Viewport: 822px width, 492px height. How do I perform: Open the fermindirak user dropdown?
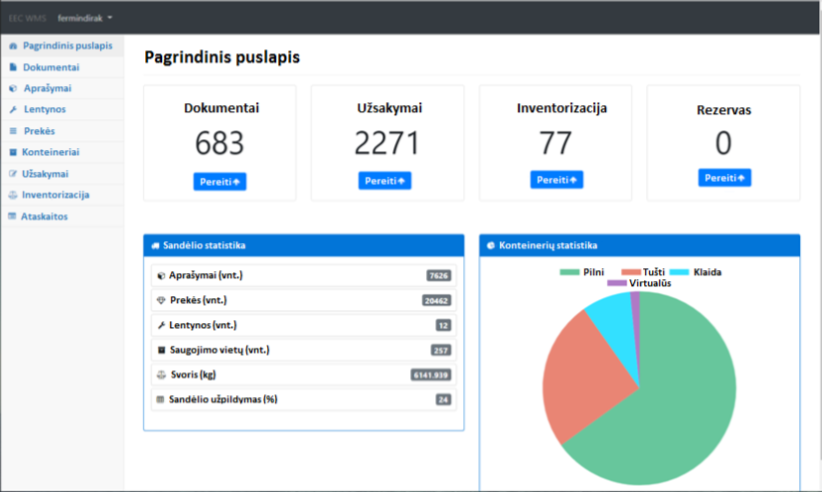85,18
